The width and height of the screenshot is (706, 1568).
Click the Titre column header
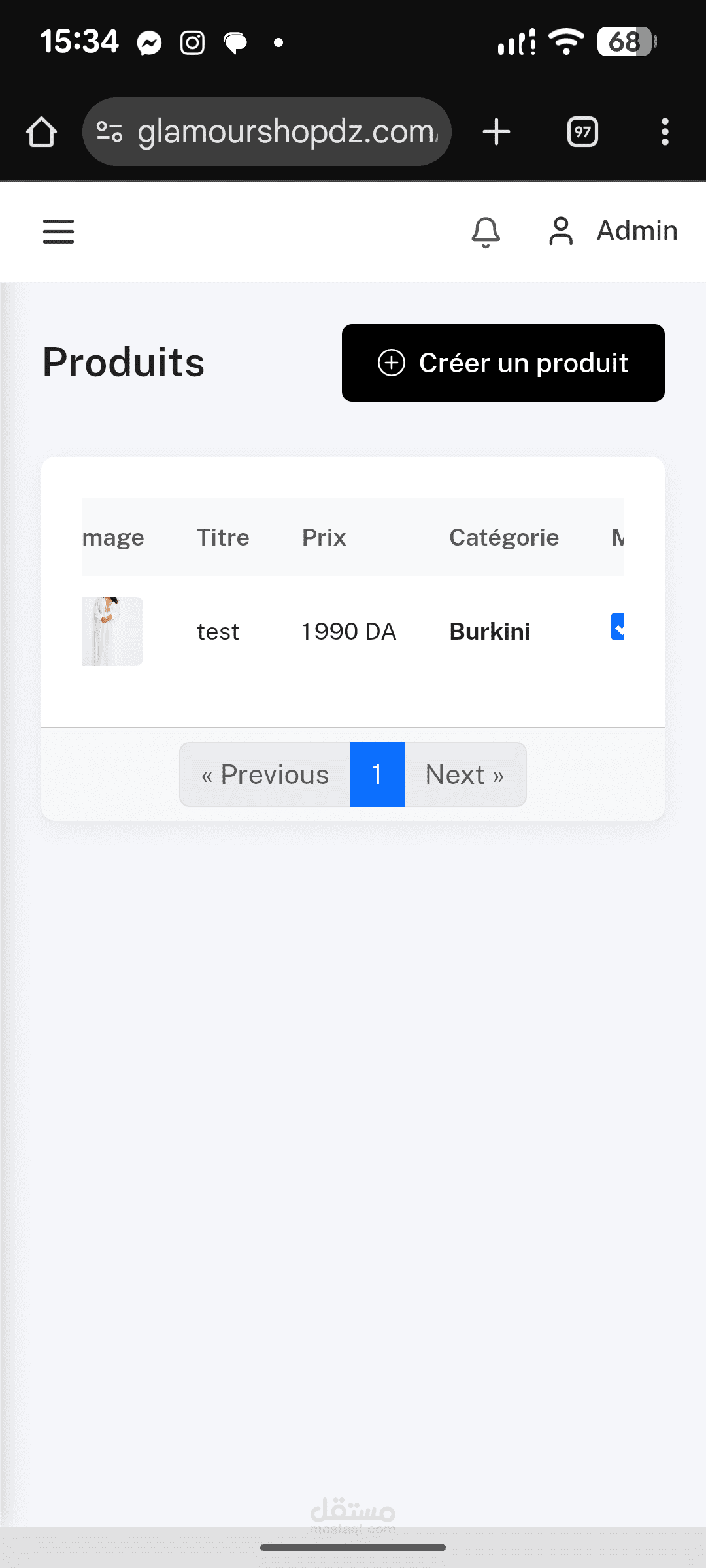[x=223, y=538]
